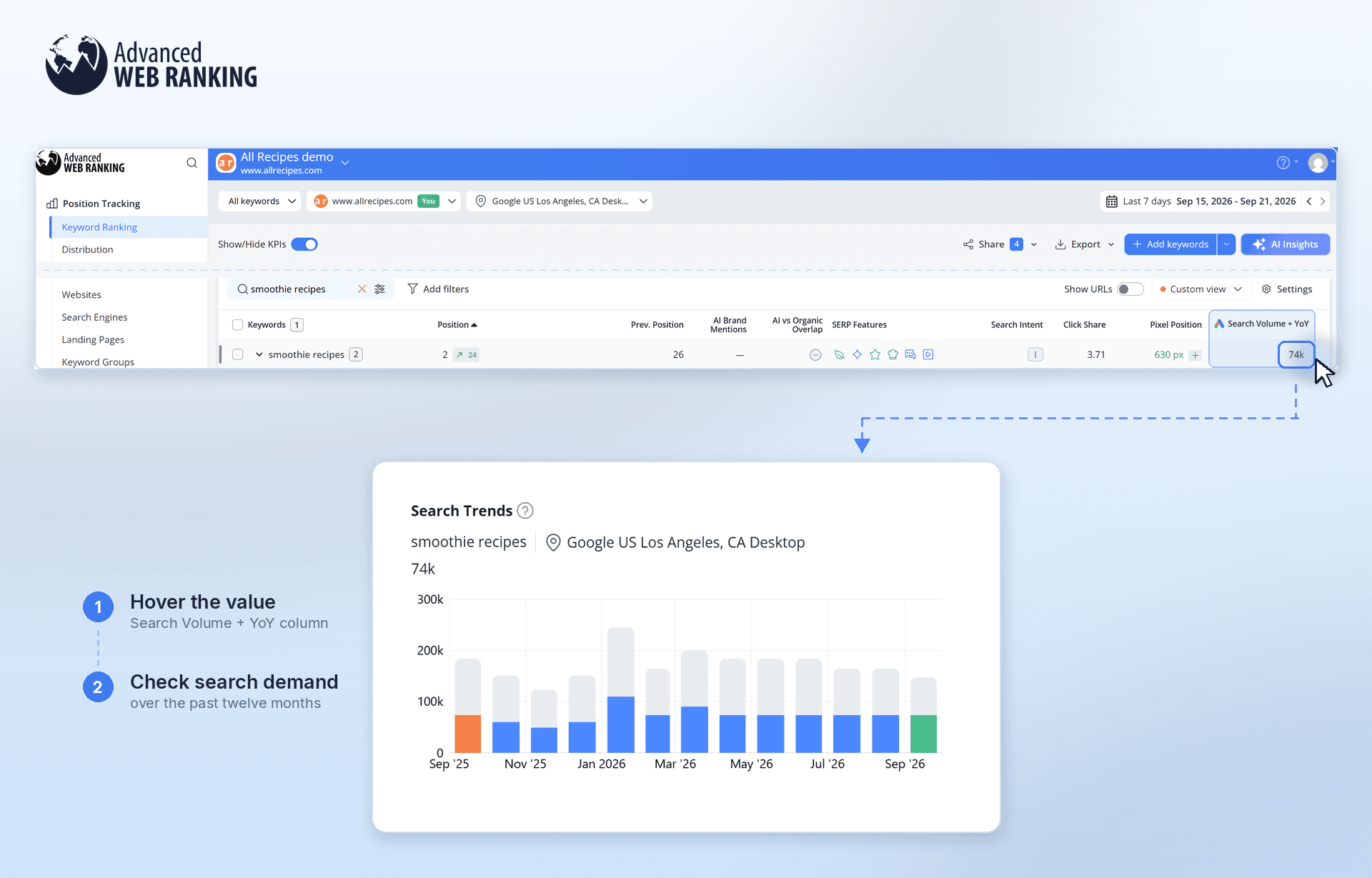Screen dimensions: 1372x878
Task: Click the Add keywords button
Action: click(x=1170, y=244)
